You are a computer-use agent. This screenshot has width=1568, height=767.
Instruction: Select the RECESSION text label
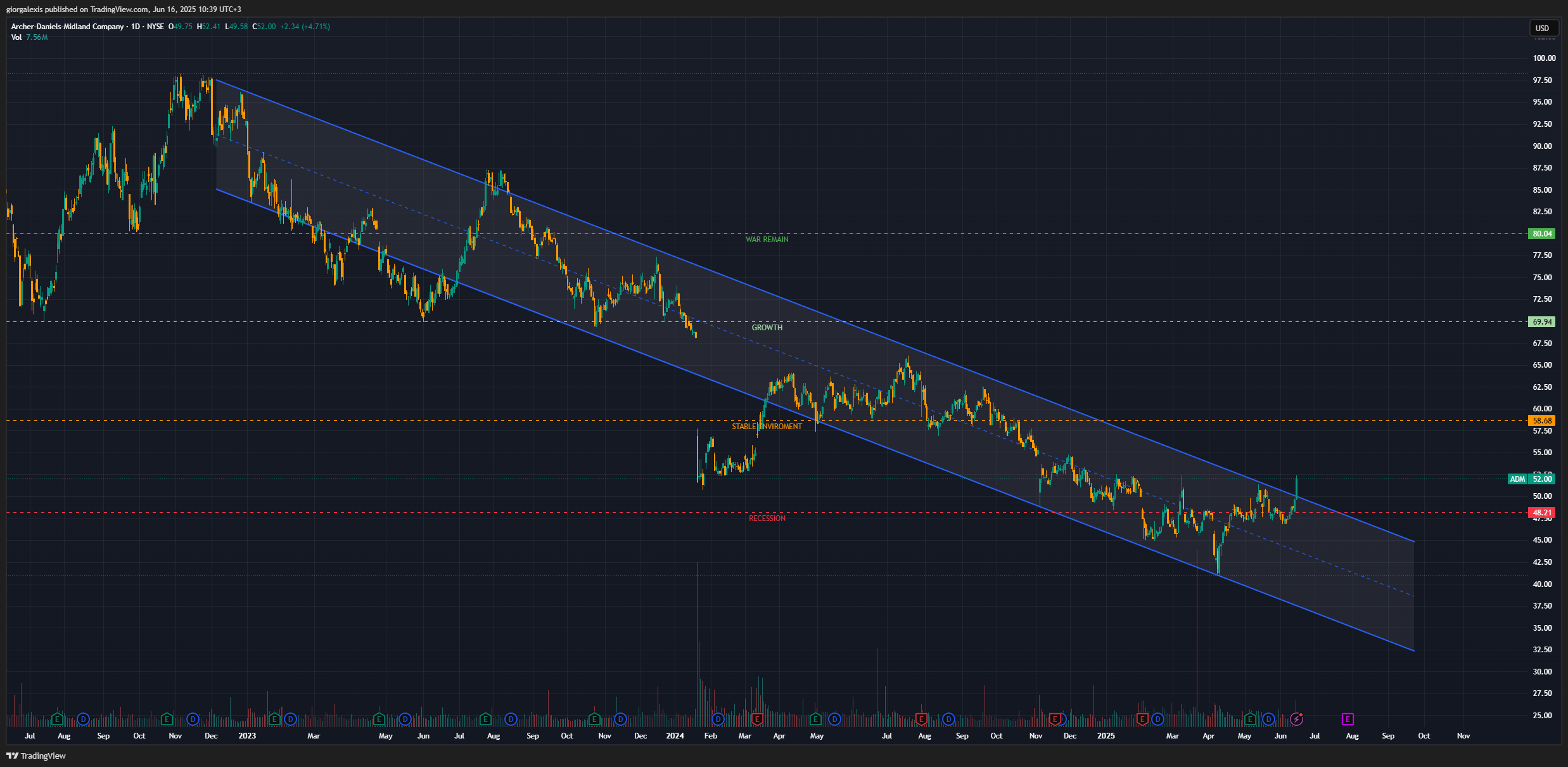point(767,519)
